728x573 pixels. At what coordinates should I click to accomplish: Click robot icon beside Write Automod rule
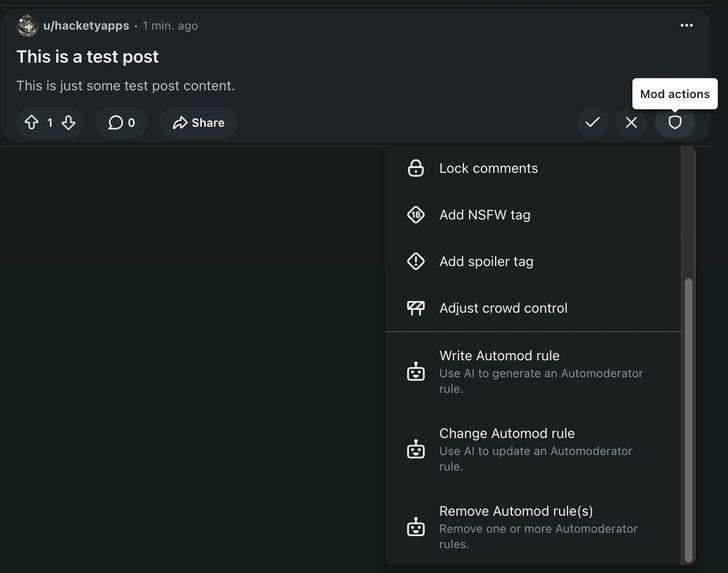pos(416,371)
